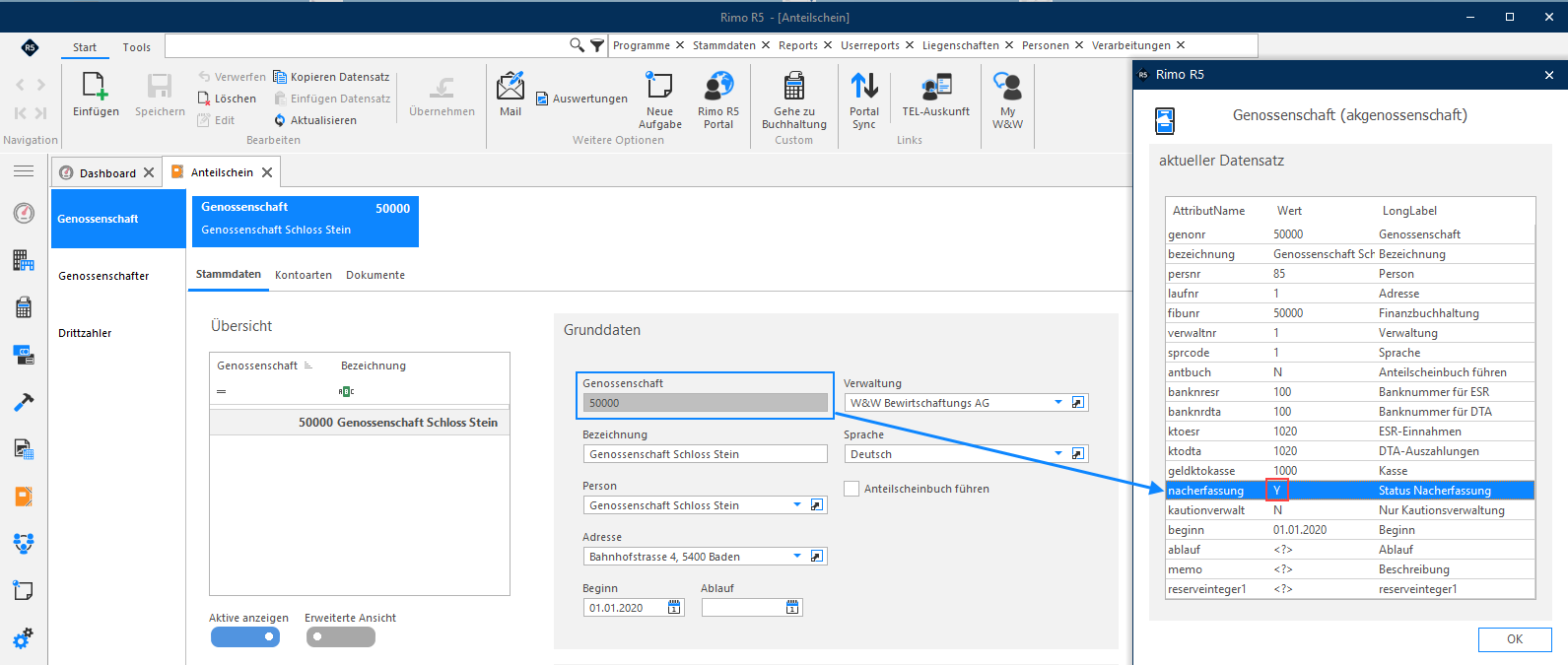
Task: Open the calendar picker for Ablauf
Action: coord(792,608)
